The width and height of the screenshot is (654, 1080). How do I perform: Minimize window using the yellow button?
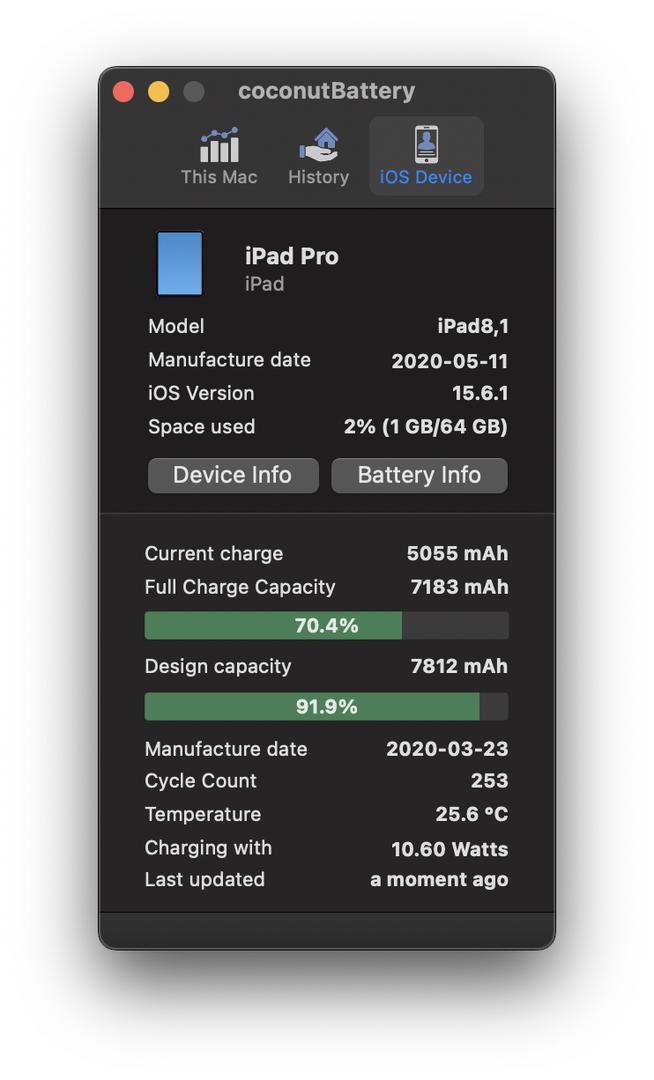click(x=158, y=92)
